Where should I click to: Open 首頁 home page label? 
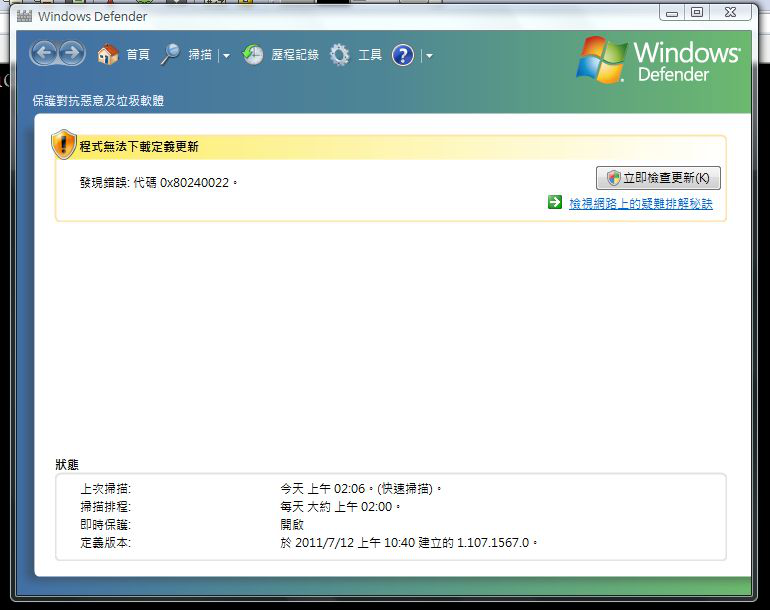(x=138, y=55)
